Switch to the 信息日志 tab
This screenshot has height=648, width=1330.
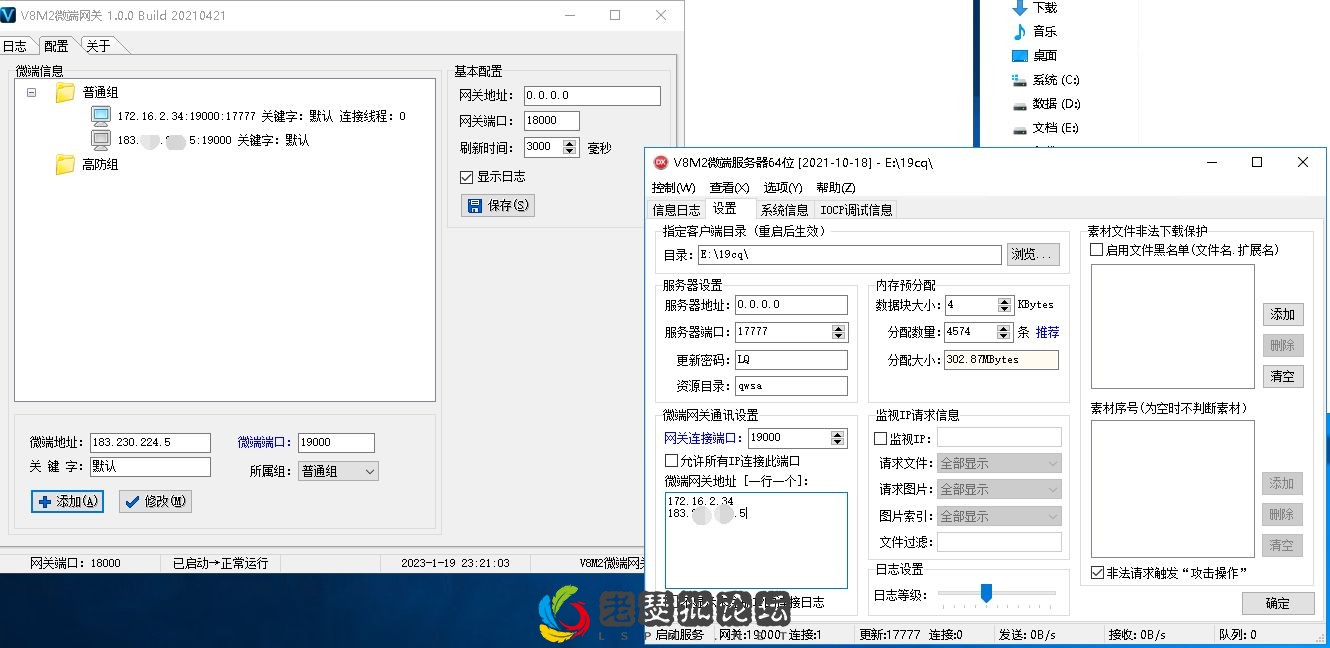676,210
